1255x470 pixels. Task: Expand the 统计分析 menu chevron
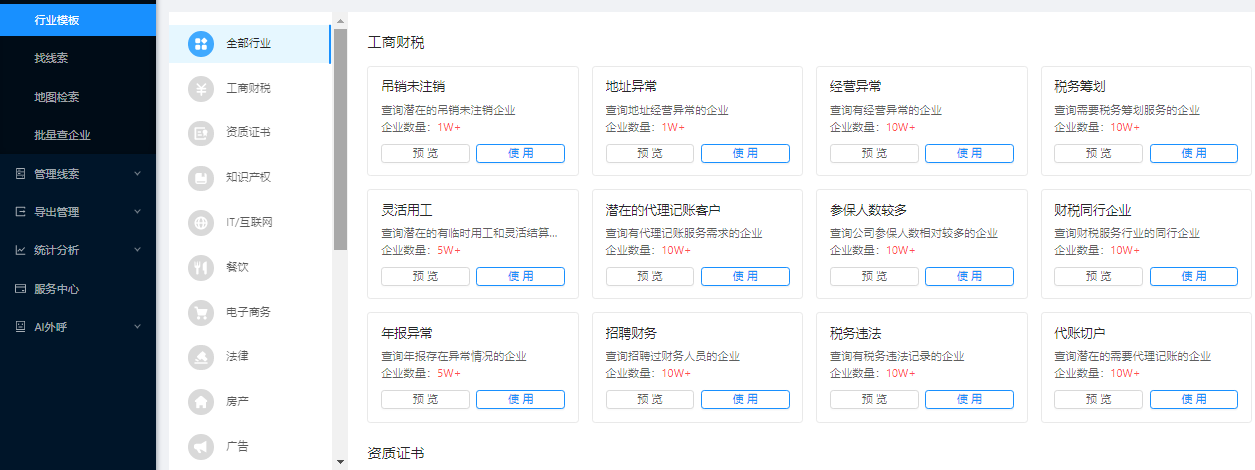coord(138,250)
